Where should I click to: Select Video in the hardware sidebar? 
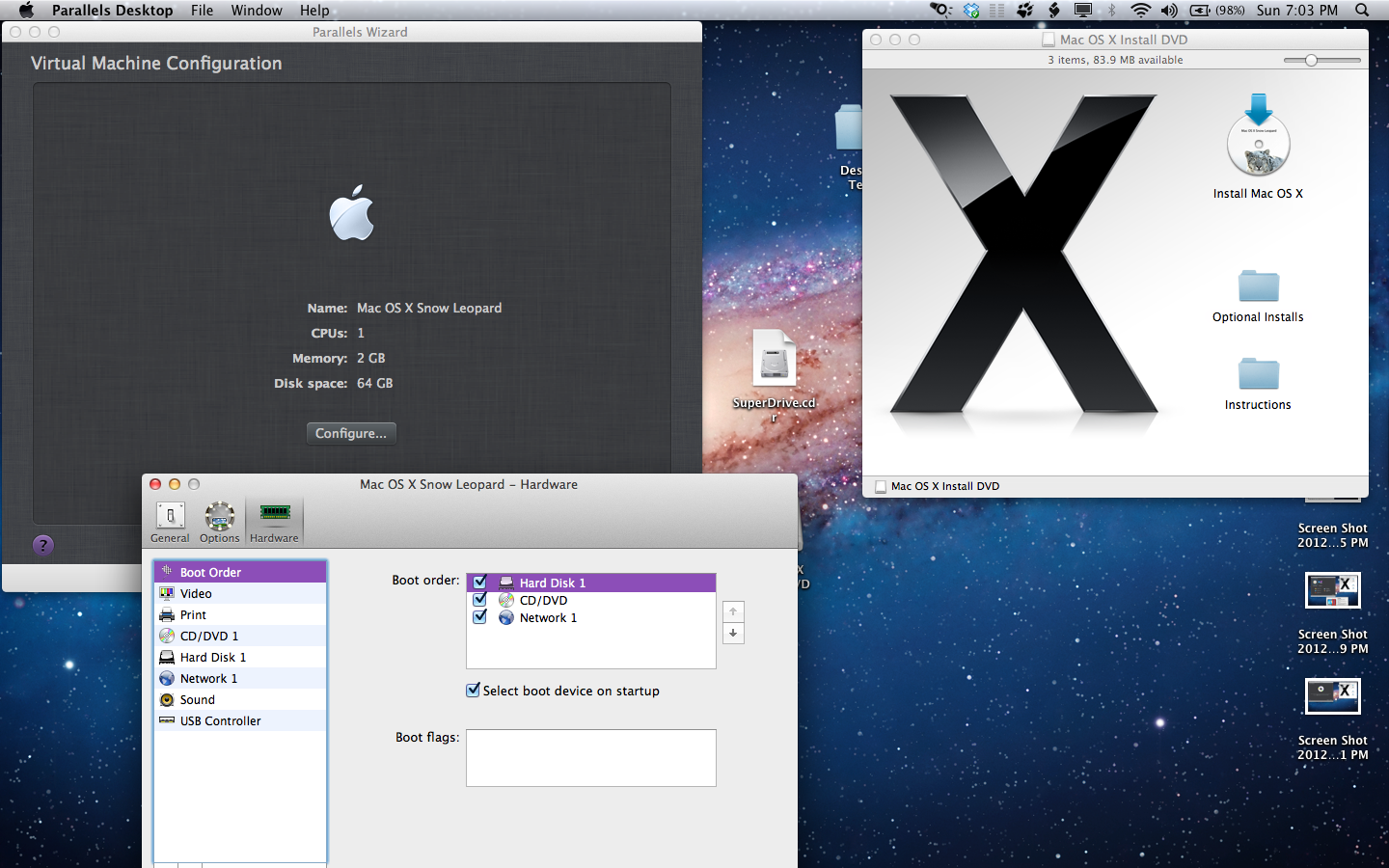tap(240, 593)
